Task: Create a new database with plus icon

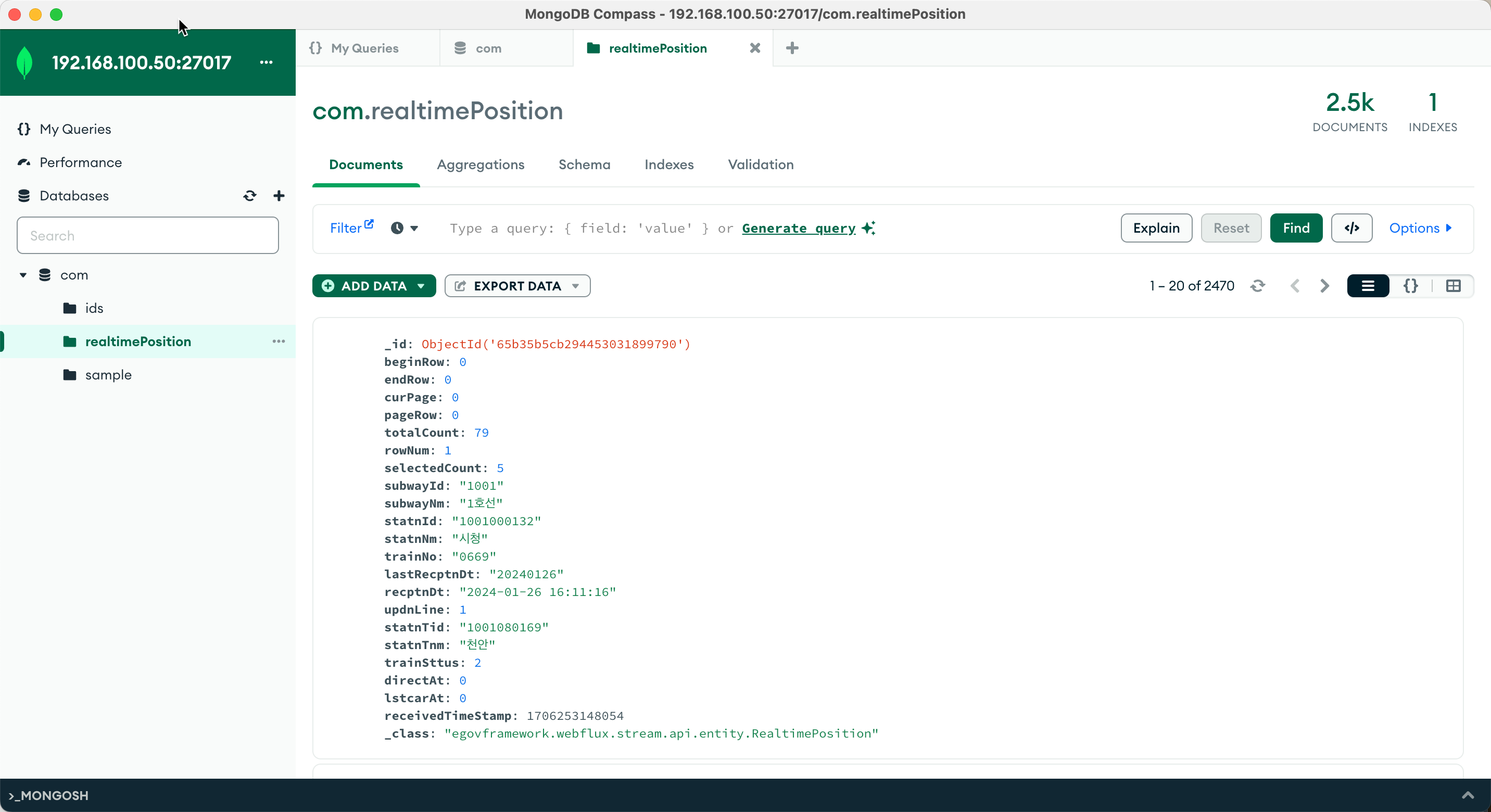Action: tap(279, 196)
